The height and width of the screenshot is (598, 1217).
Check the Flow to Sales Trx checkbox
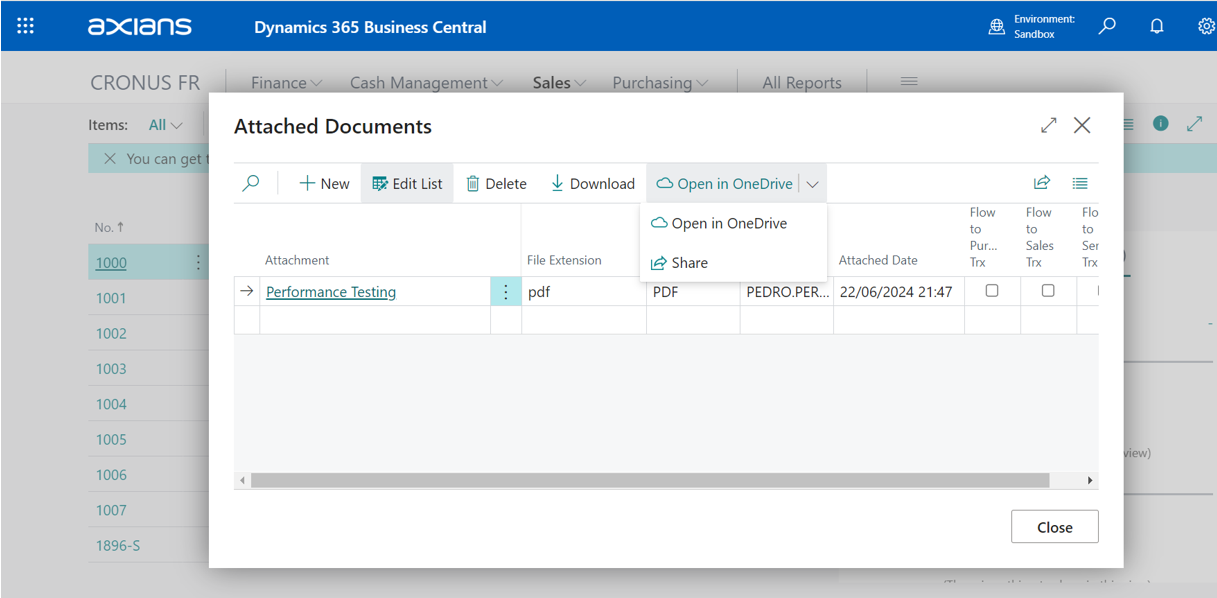point(1048,291)
